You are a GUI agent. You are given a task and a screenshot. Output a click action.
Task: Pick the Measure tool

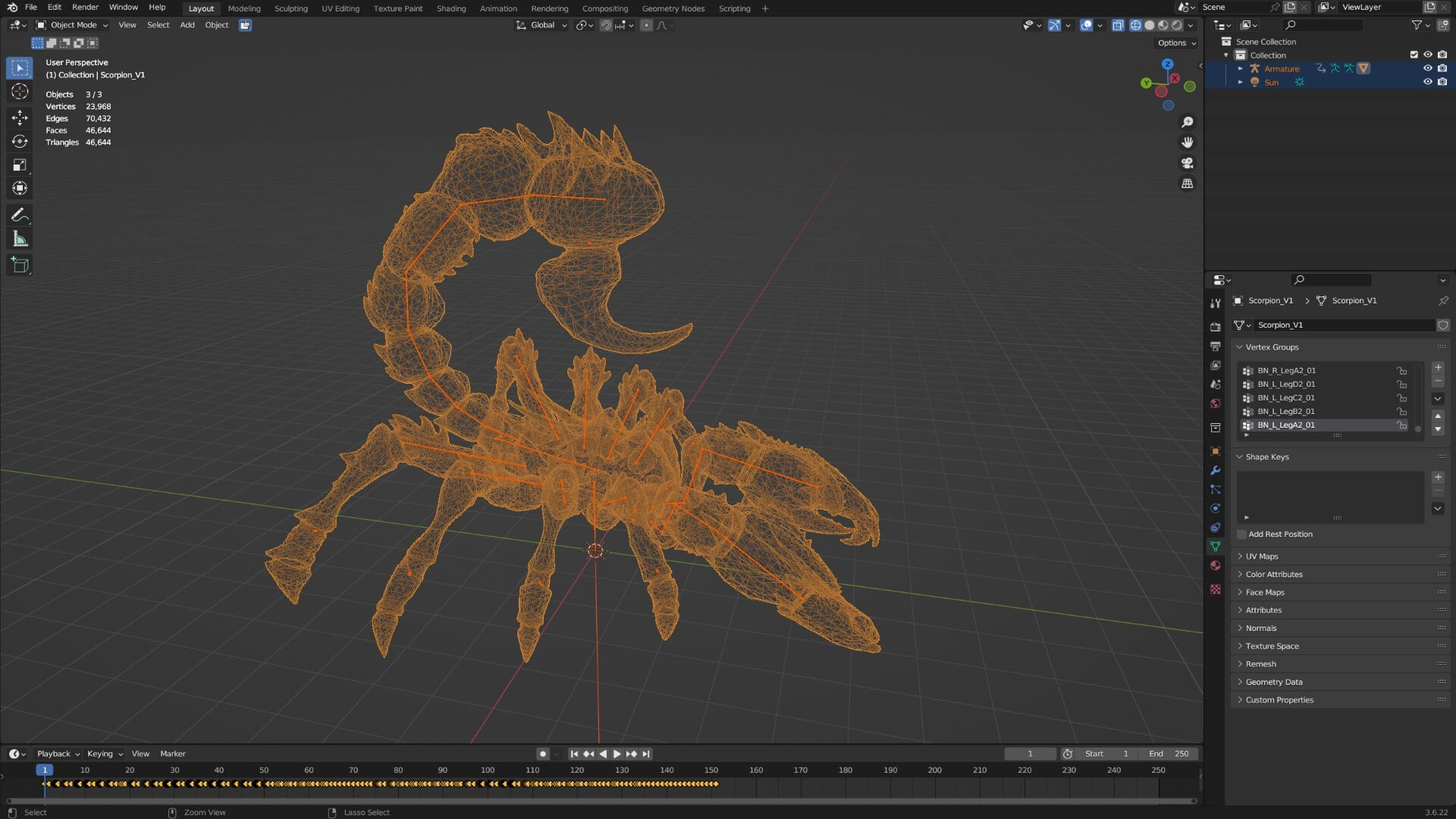(x=20, y=239)
